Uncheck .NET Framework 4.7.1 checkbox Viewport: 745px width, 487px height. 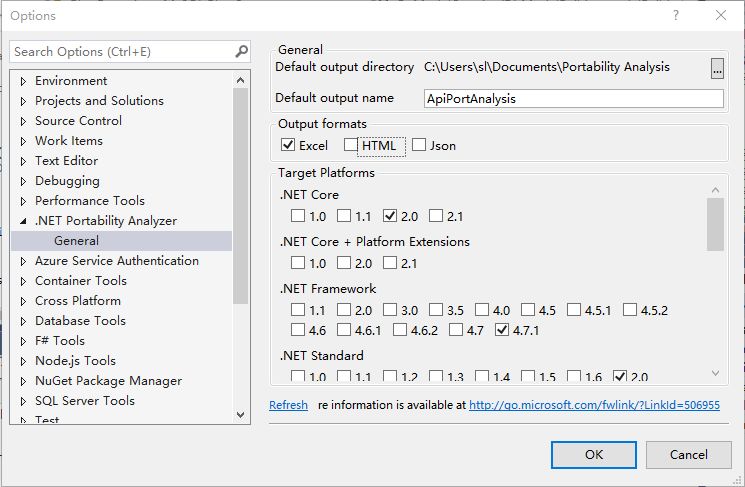(502, 330)
